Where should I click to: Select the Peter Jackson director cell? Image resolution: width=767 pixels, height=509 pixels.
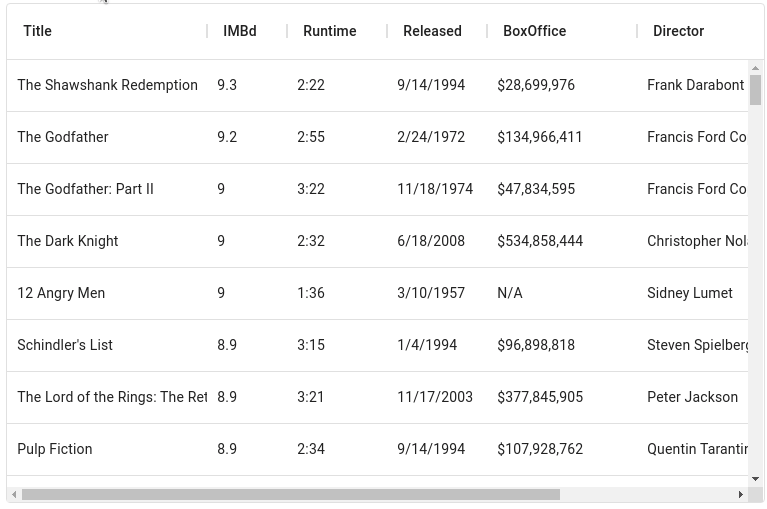pyautogui.click(x=692, y=397)
